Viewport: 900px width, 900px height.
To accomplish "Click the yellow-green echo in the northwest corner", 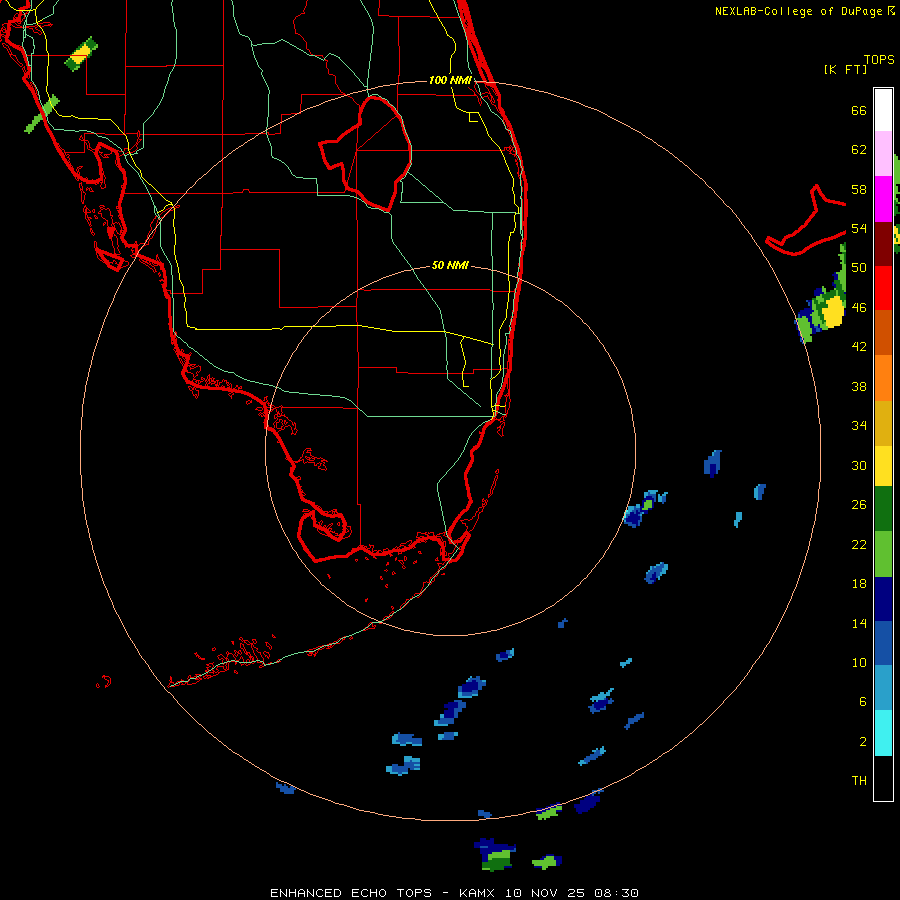I will pos(81,54).
